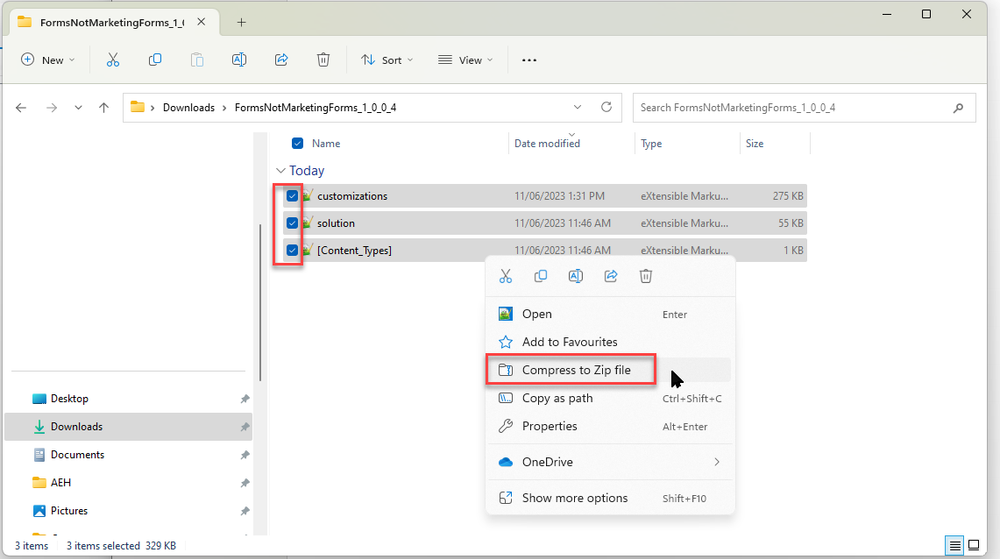Uncheck the [Content_Types] file checkbox
Screen dimensions: 1000x559
coord(292,250)
